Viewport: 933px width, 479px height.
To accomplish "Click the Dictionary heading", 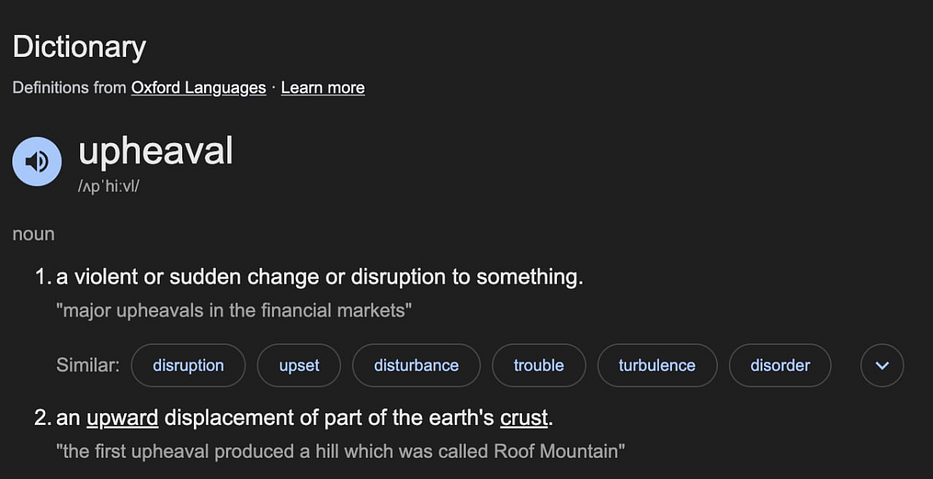I will tap(79, 46).
